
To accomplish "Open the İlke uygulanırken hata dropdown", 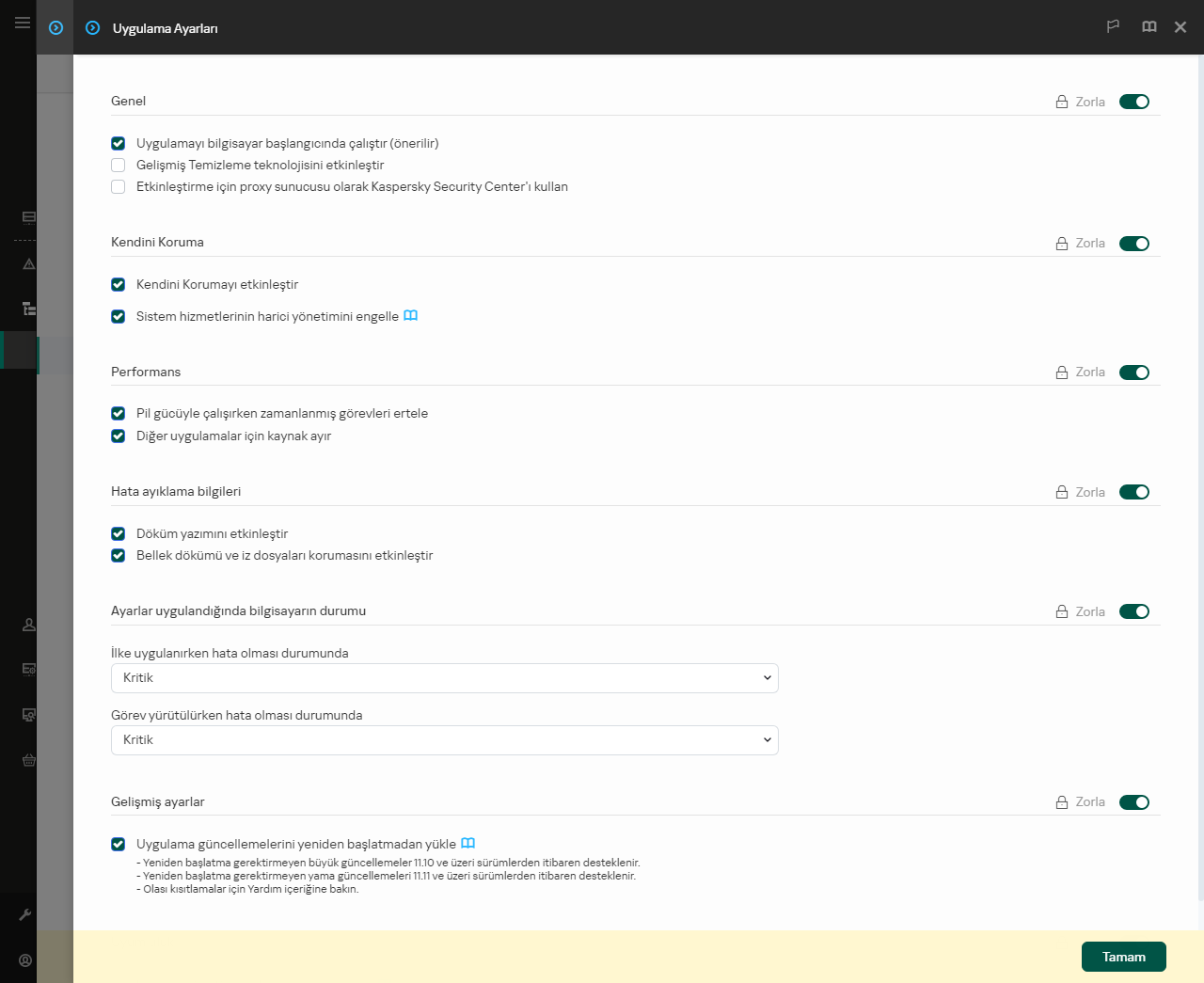I will [x=444, y=678].
